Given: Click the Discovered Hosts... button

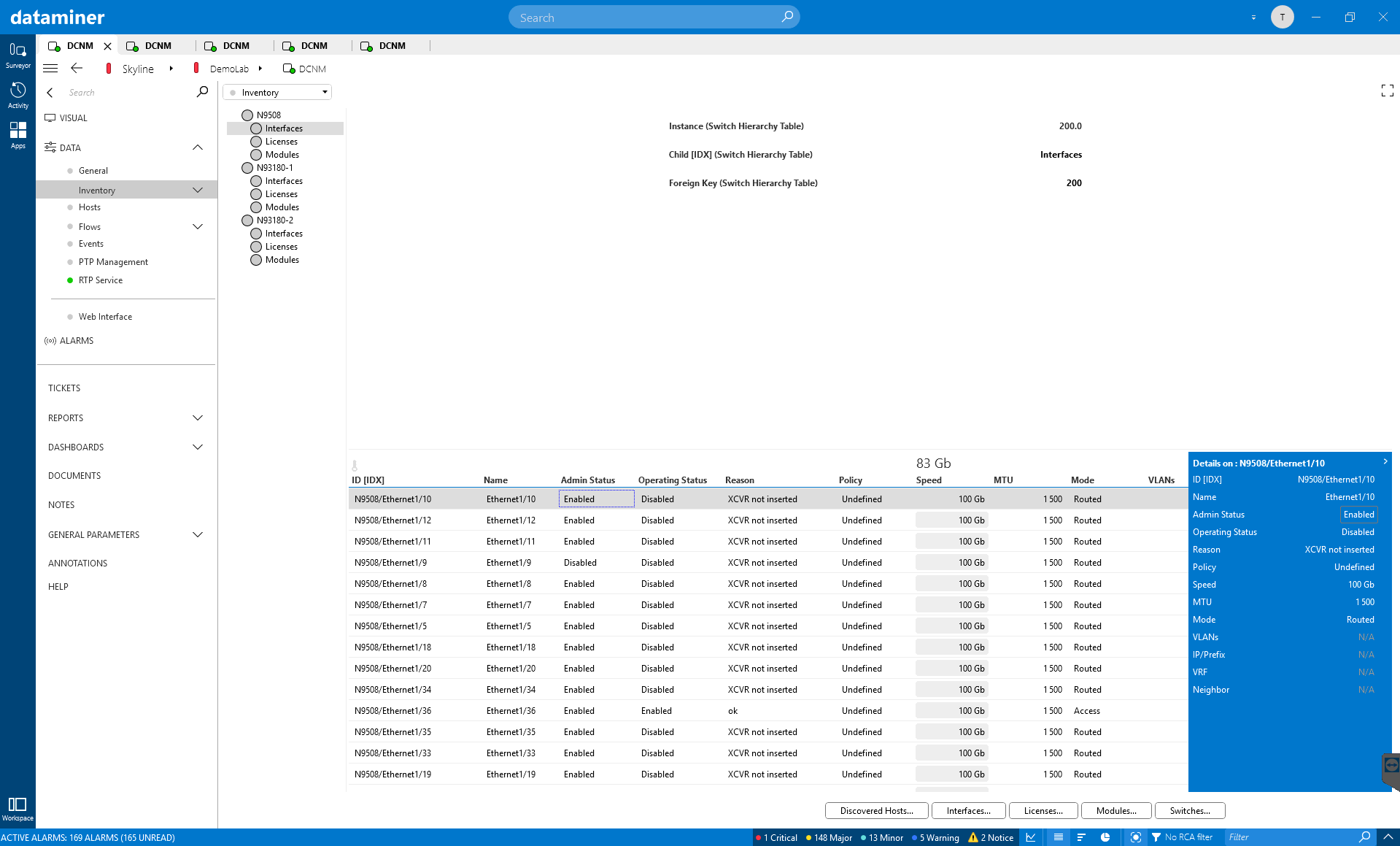Looking at the screenshot, I should pos(876,810).
